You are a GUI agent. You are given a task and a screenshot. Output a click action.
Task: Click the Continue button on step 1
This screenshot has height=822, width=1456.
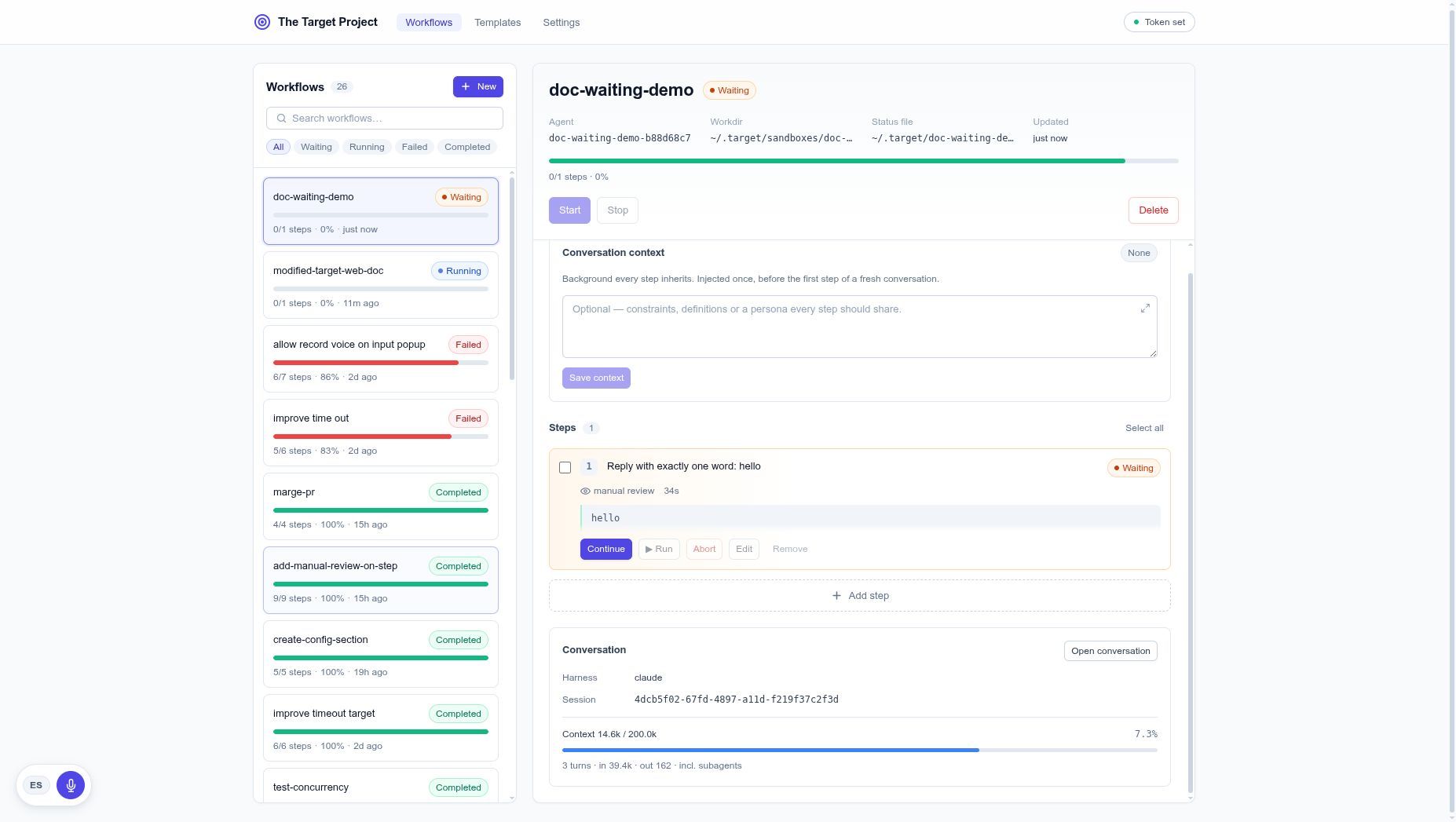(x=606, y=550)
